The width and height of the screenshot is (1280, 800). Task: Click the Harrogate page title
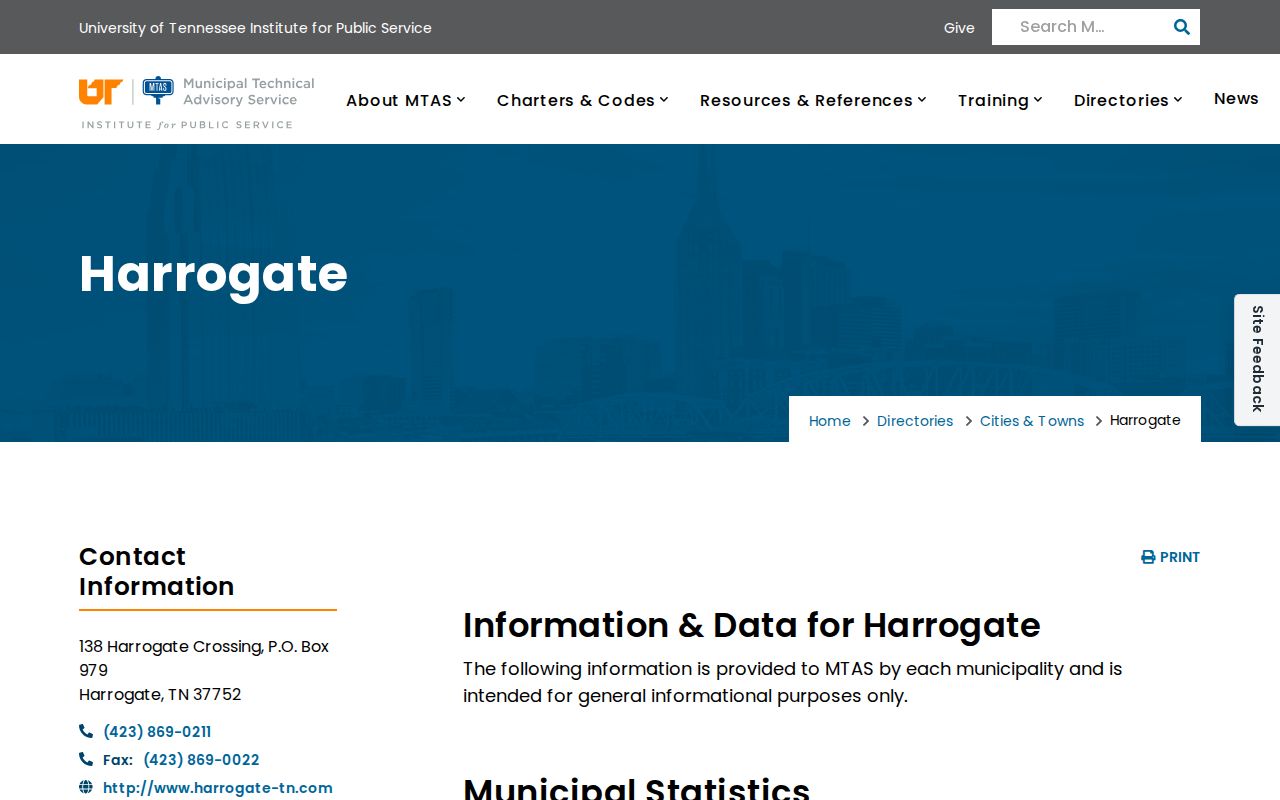pos(213,273)
